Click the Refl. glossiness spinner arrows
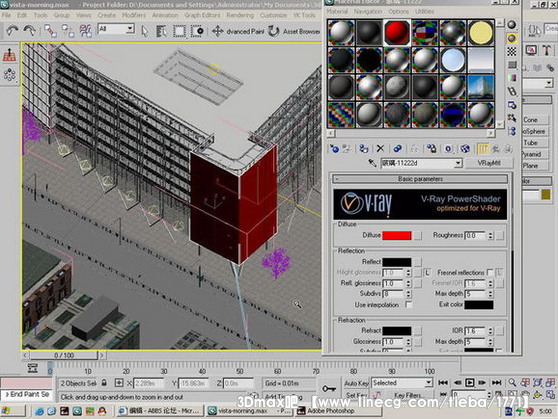Image resolution: width=558 pixels, height=419 pixels. (408, 283)
